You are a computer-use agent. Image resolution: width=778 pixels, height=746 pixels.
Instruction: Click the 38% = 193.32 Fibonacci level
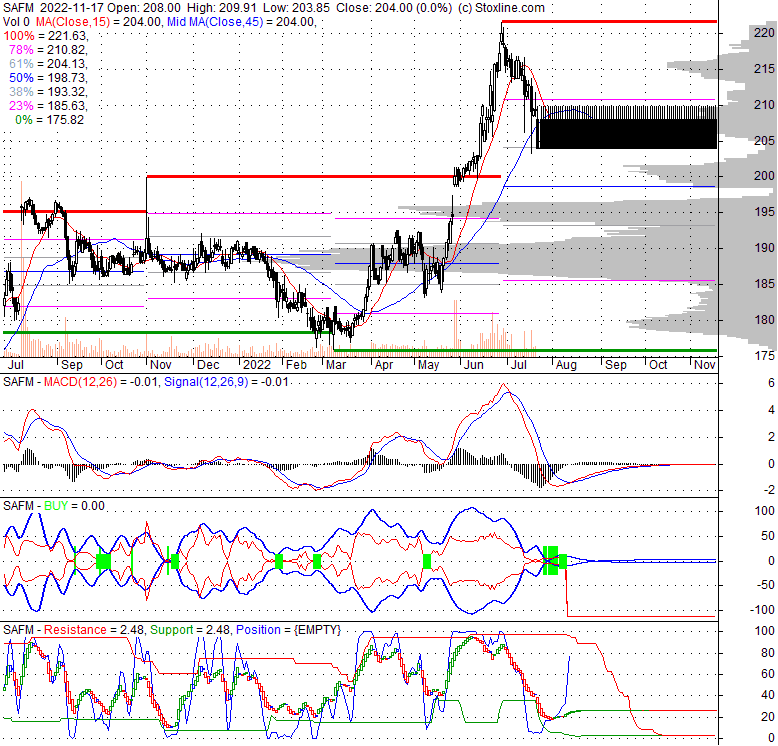tap(48, 92)
